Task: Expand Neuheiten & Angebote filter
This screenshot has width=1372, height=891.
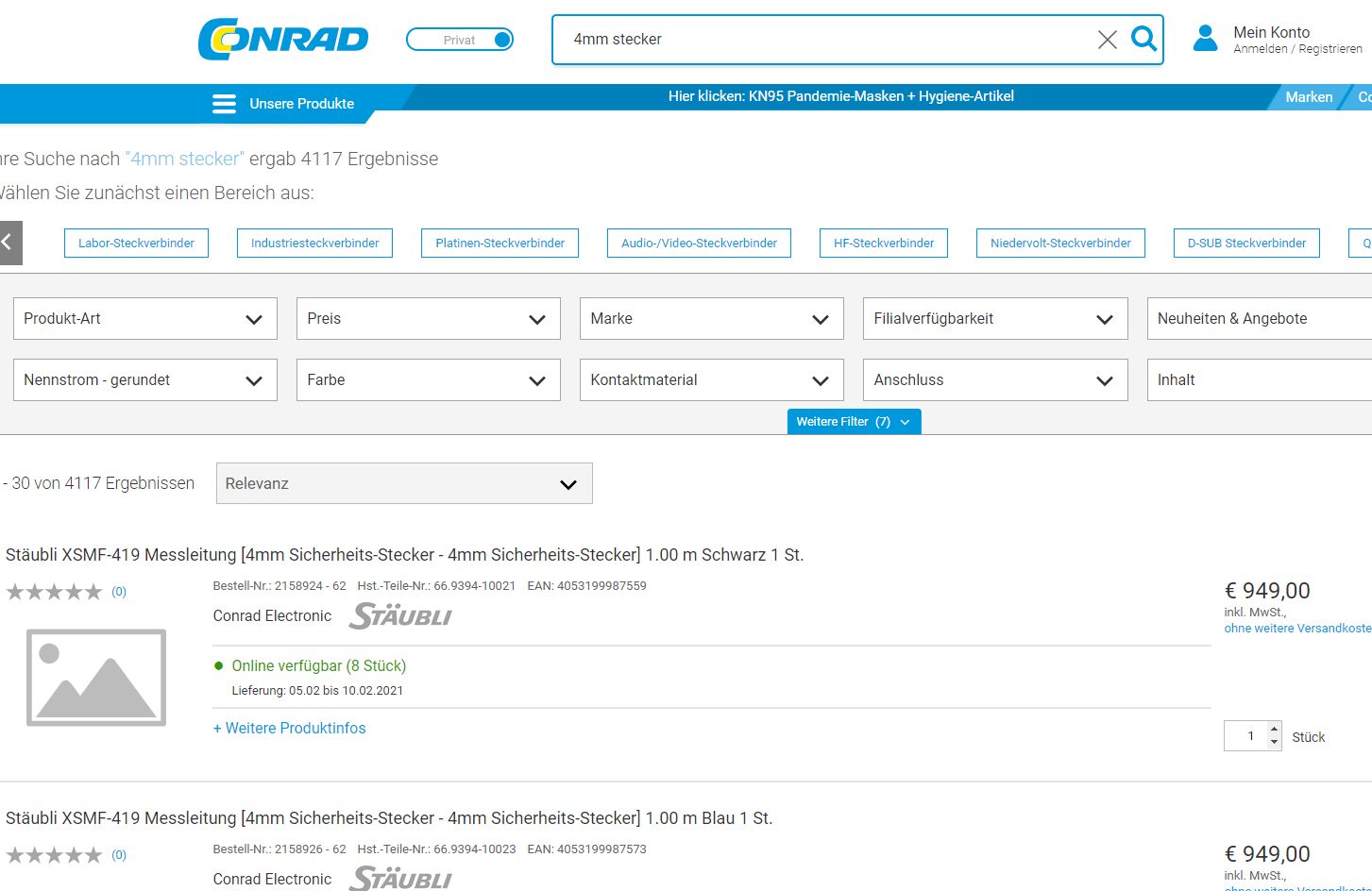Action: (1260, 319)
